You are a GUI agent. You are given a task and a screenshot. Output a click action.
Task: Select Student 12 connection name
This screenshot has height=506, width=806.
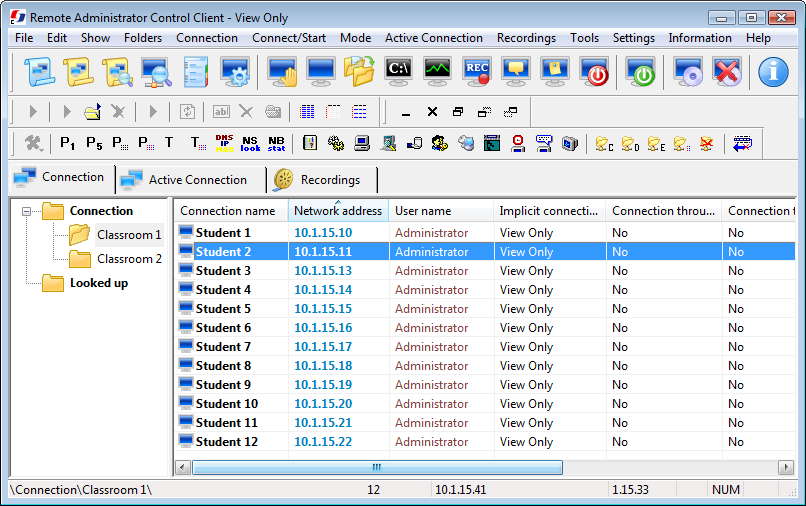coord(227,442)
